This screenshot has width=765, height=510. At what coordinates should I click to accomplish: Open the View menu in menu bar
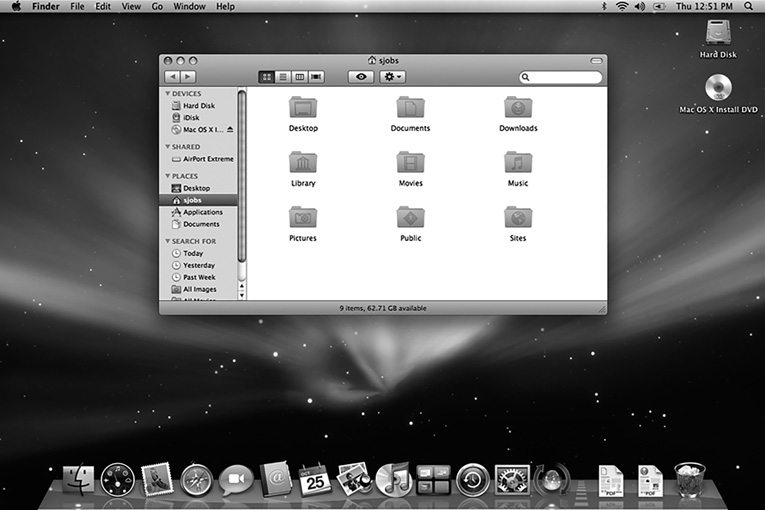[x=131, y=6]
